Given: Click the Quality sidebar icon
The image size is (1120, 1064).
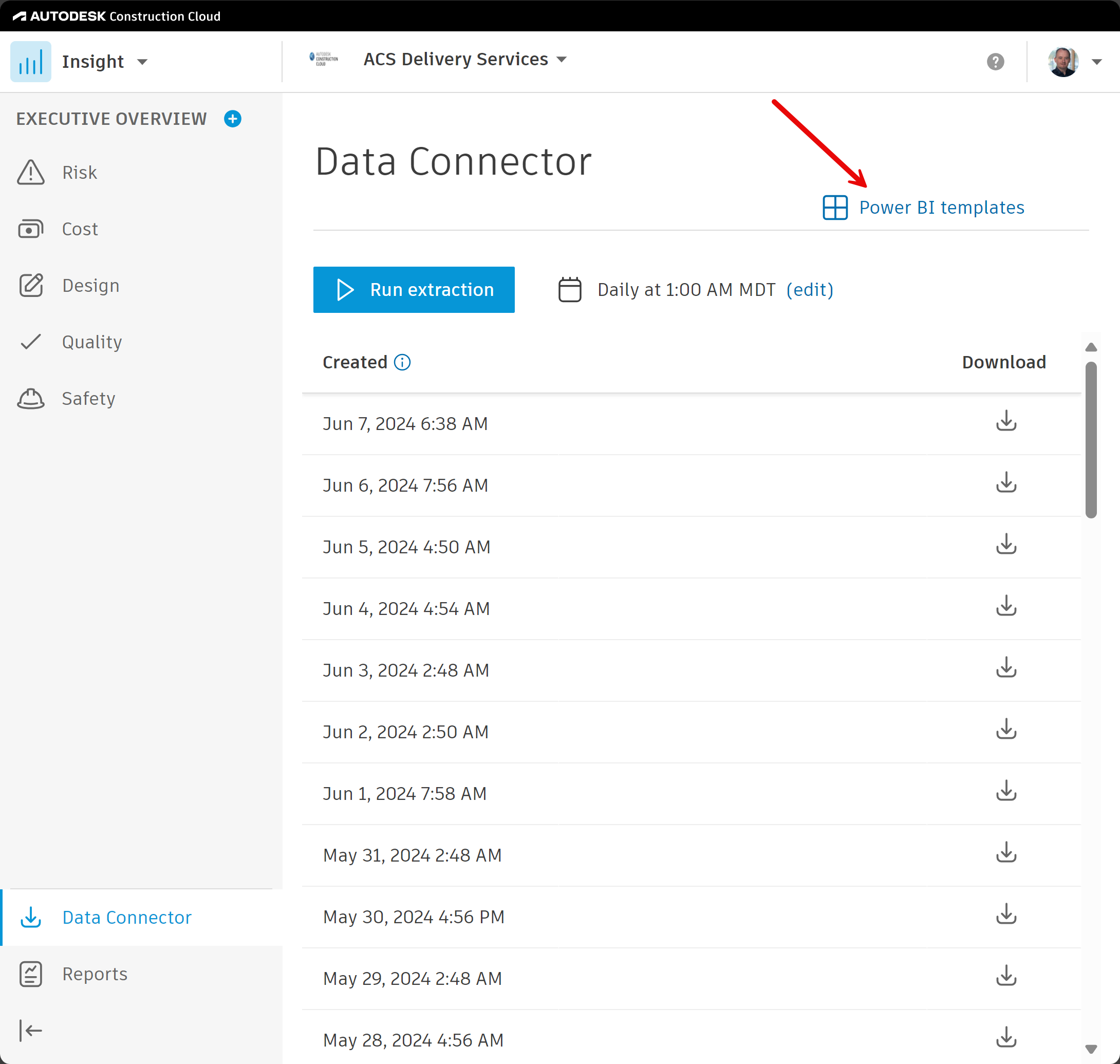Looking at the screenshot, I should coord(31,341).
